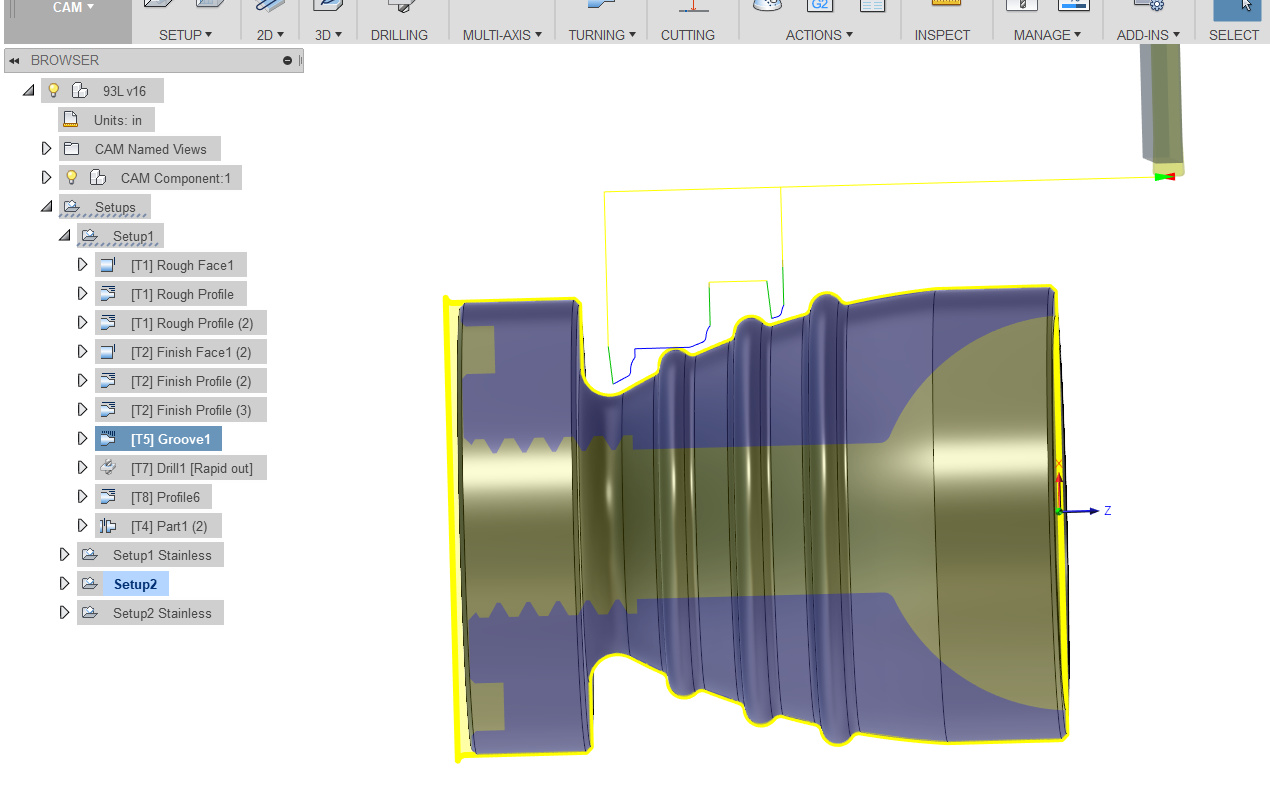Expand the [T5] Groove1 operation
The height and width of the screenshot is (802, 1270).
tap(82, 439)
